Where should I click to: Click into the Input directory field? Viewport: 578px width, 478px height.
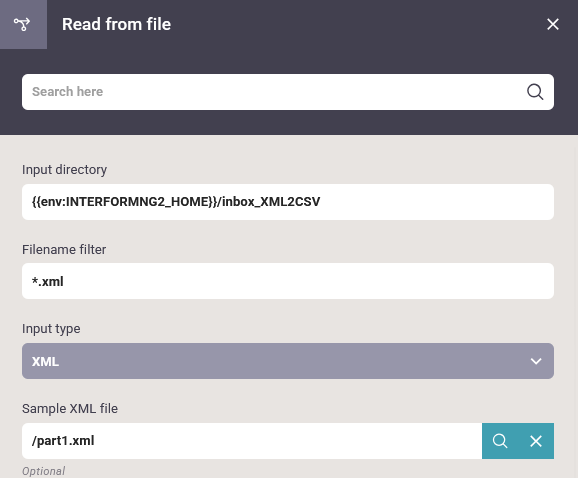coord(288,202)
